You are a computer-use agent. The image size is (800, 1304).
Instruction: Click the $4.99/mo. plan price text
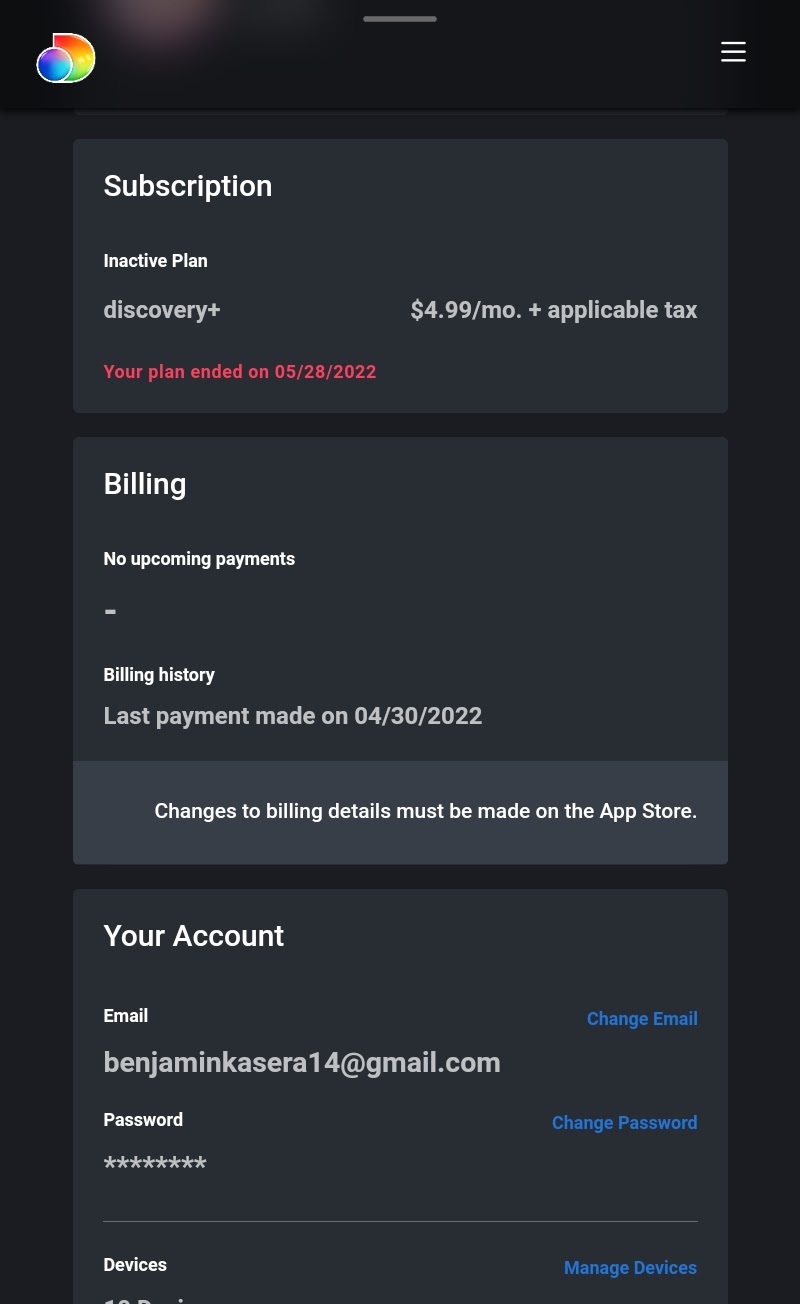point(553,310)
